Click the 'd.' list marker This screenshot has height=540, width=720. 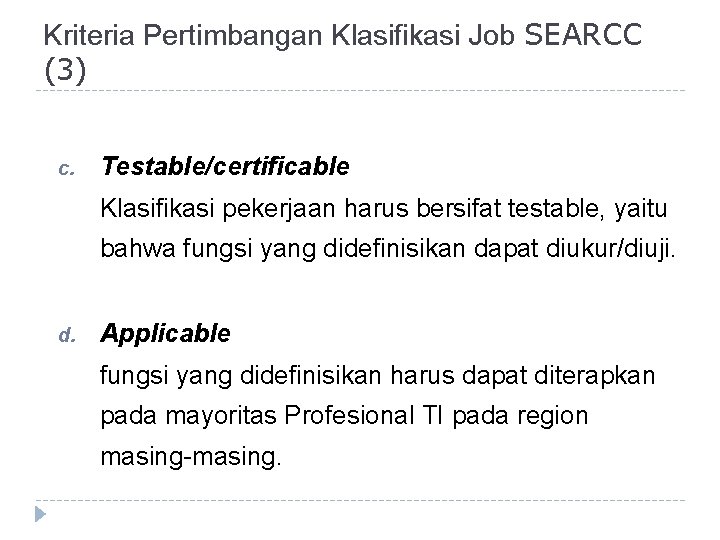click(67, 335)
